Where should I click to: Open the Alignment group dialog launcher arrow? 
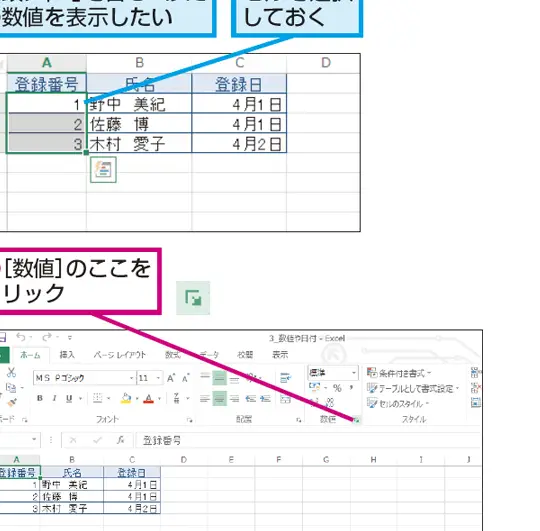pos(299,420)
